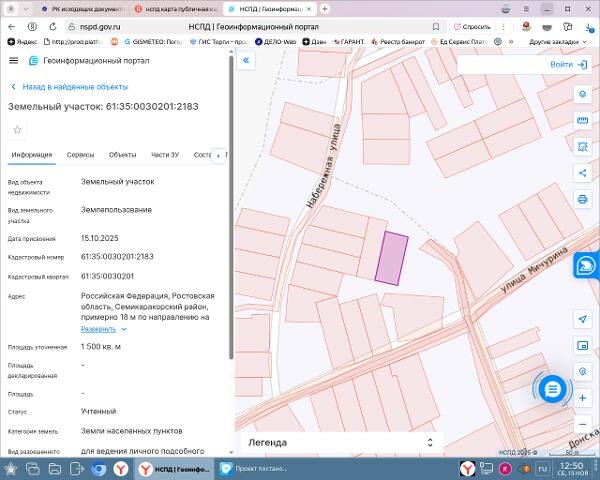Click the map pin locator icon
600x480 pixels.
coord(582,372)
